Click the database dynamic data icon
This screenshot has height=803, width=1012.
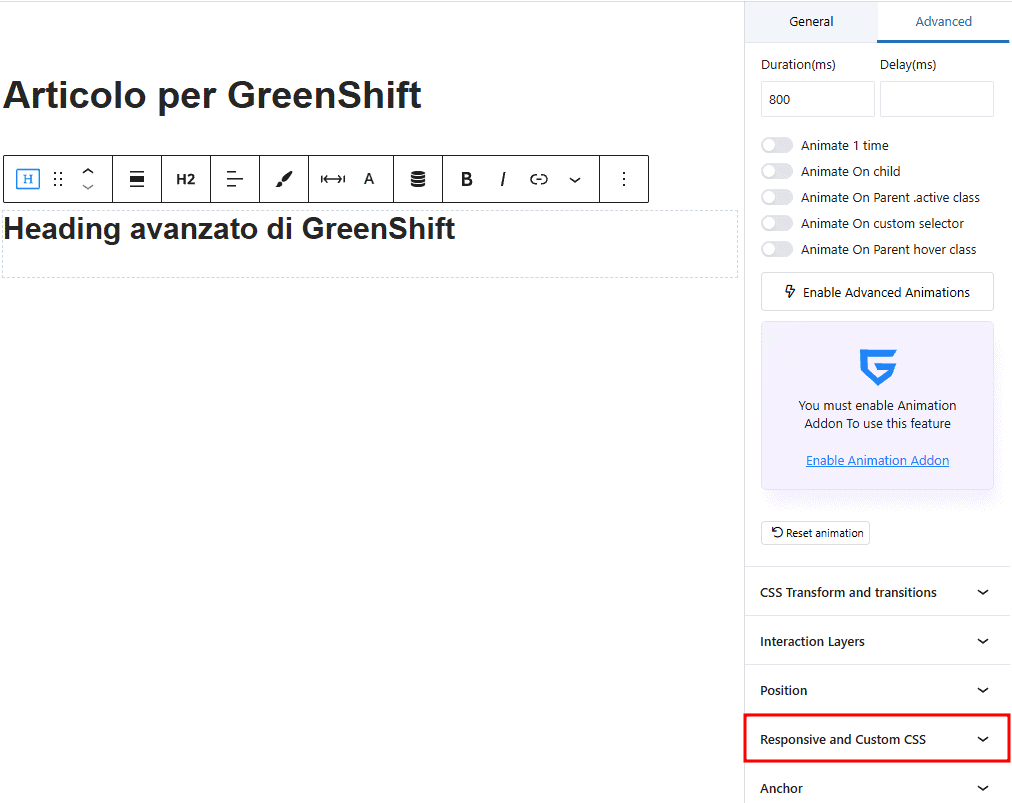pyautogui.click(x=418, y=179)
